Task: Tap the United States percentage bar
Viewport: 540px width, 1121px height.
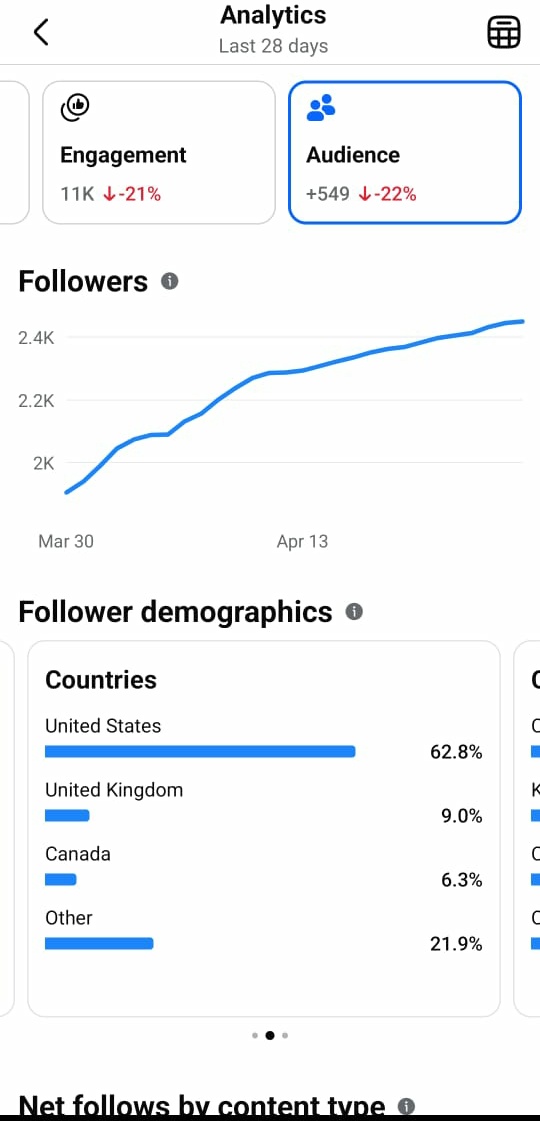Action: [200, 751]
